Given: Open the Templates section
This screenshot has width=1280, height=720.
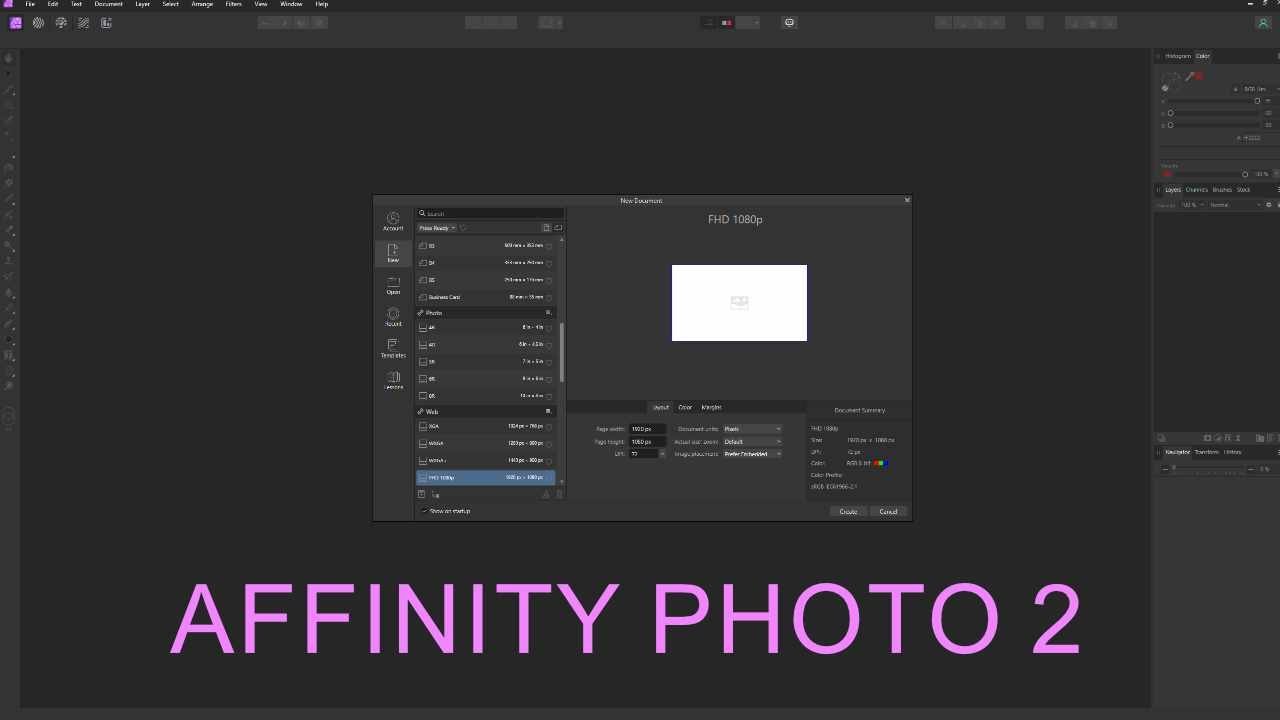Looking at the screenshot, I should tap(393, 350).
